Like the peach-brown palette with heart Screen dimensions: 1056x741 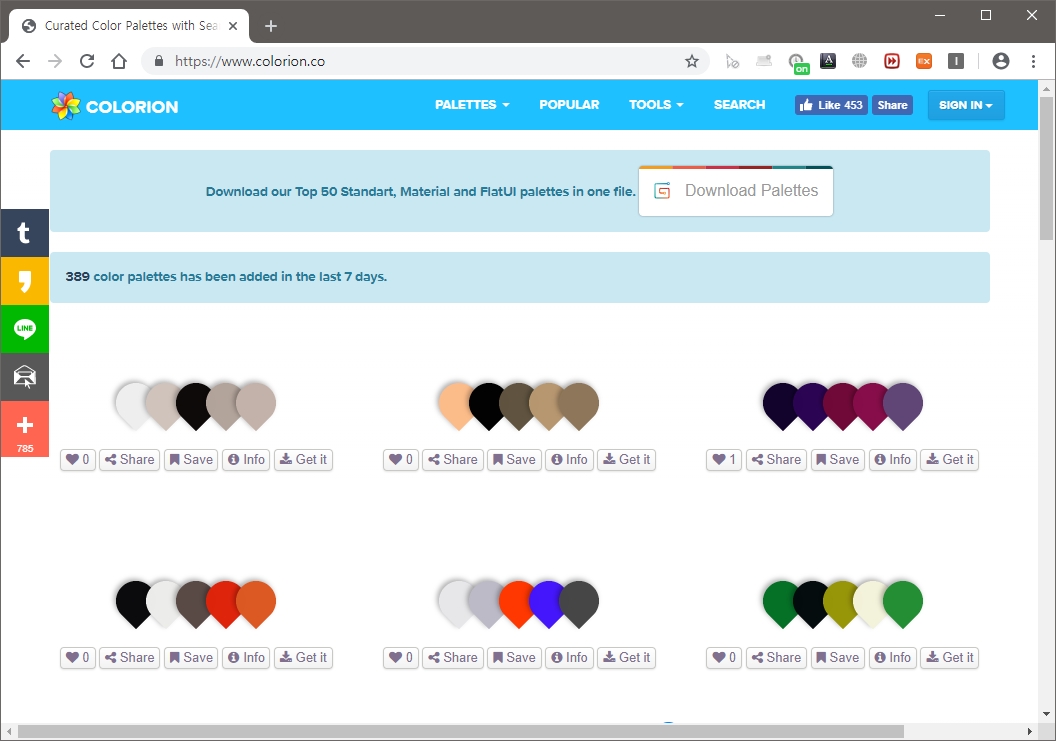[401, 459]
